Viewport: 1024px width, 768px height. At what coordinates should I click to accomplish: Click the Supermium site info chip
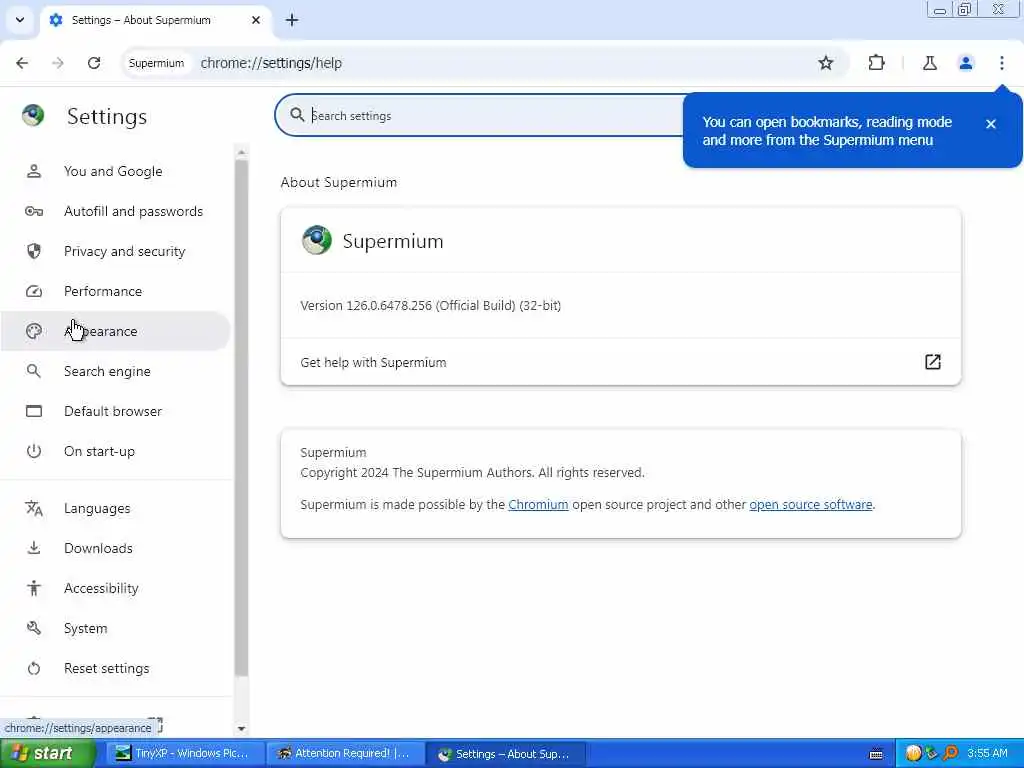point(156,63)
